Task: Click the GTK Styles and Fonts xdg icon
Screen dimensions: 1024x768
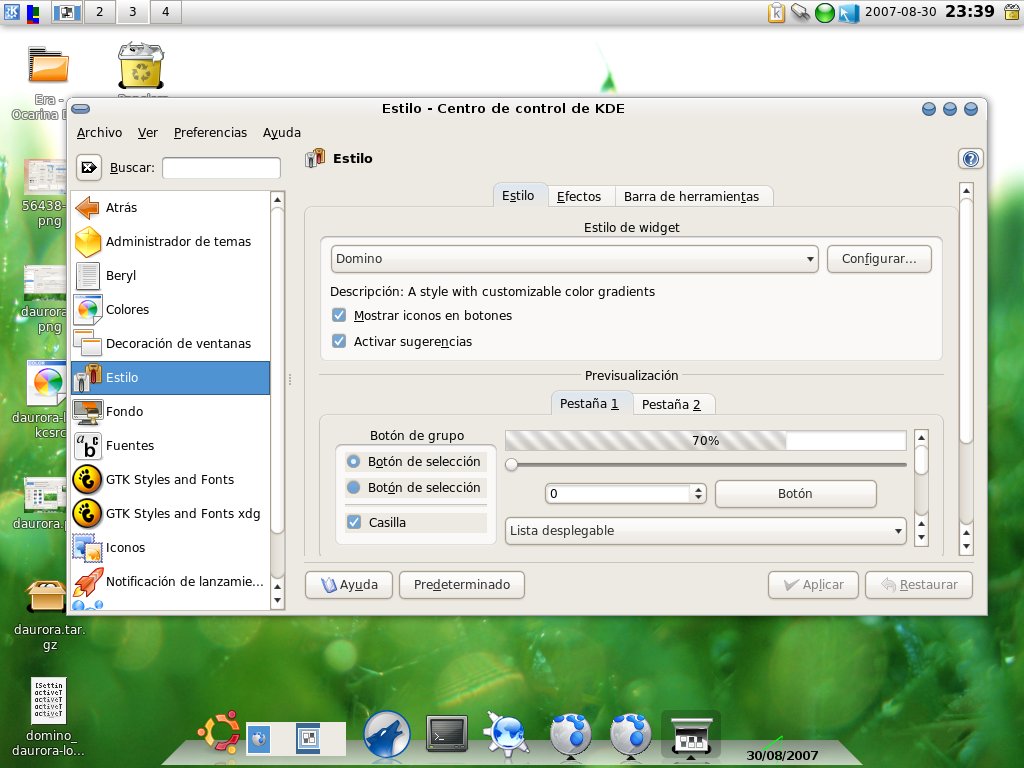Action: [x=88, y=513]
